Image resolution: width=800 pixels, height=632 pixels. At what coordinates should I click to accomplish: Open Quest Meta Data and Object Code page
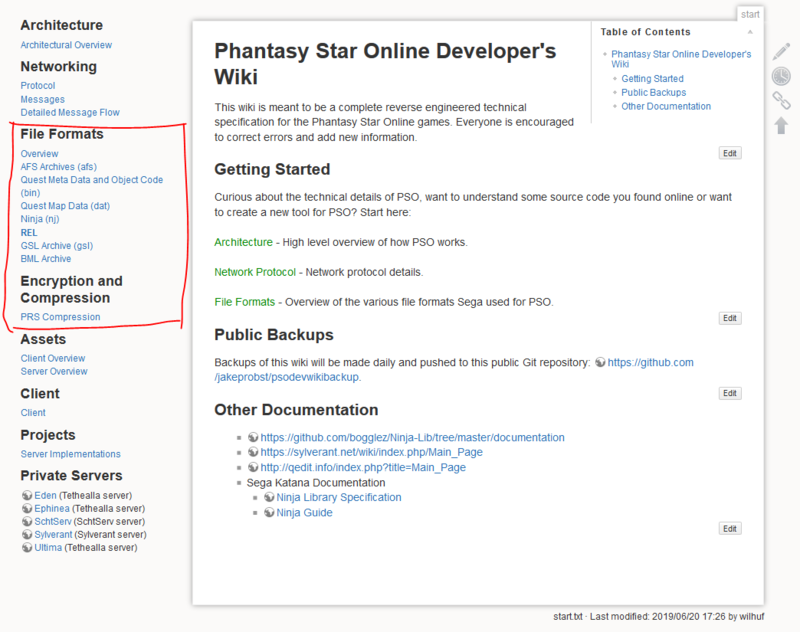pyautogui.click(x=91, y=186)
